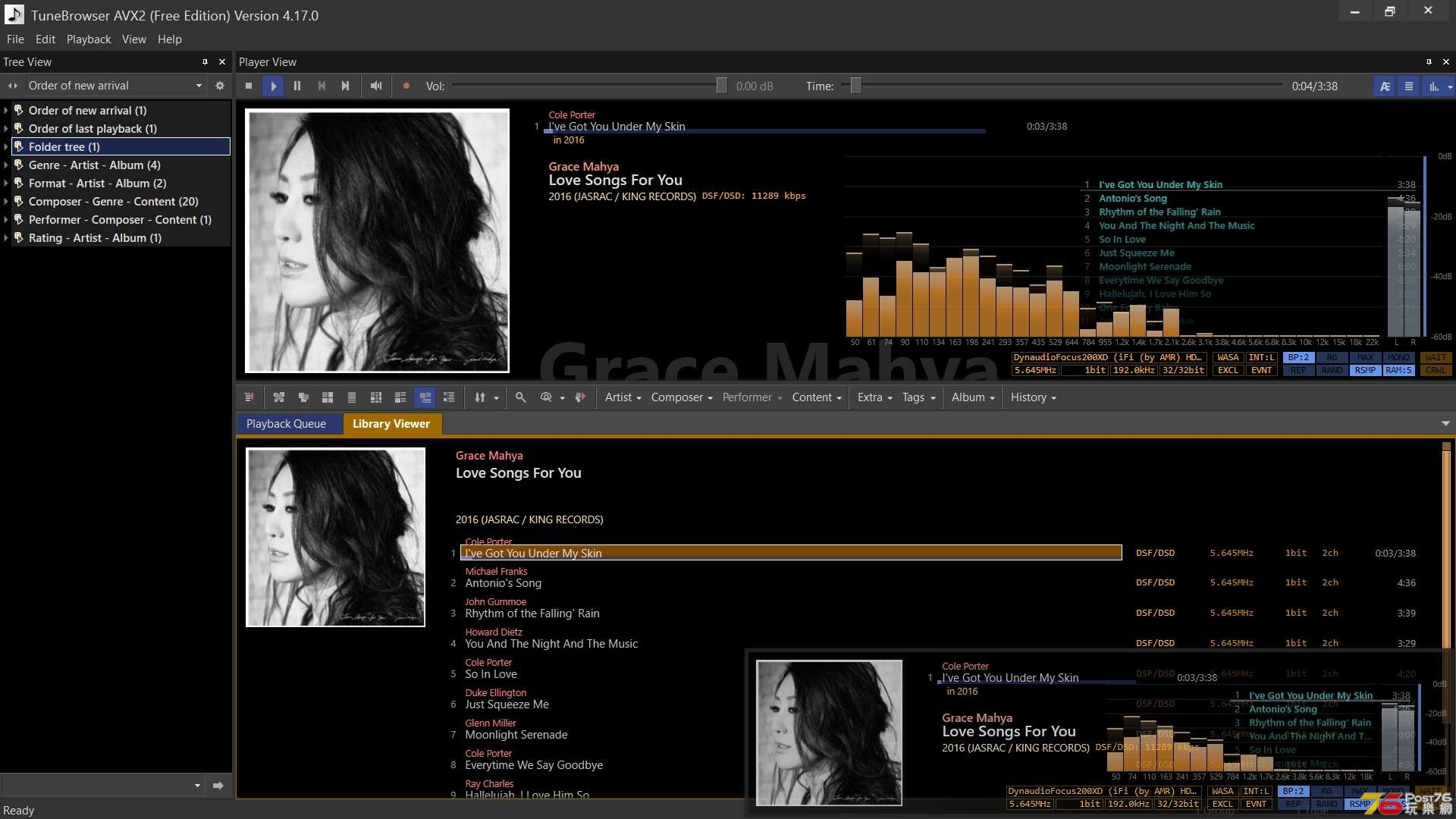The width and height of the screenshot is (1456, 819).
Task: Click the sort order icon
Action: click(x=479, y=397)
